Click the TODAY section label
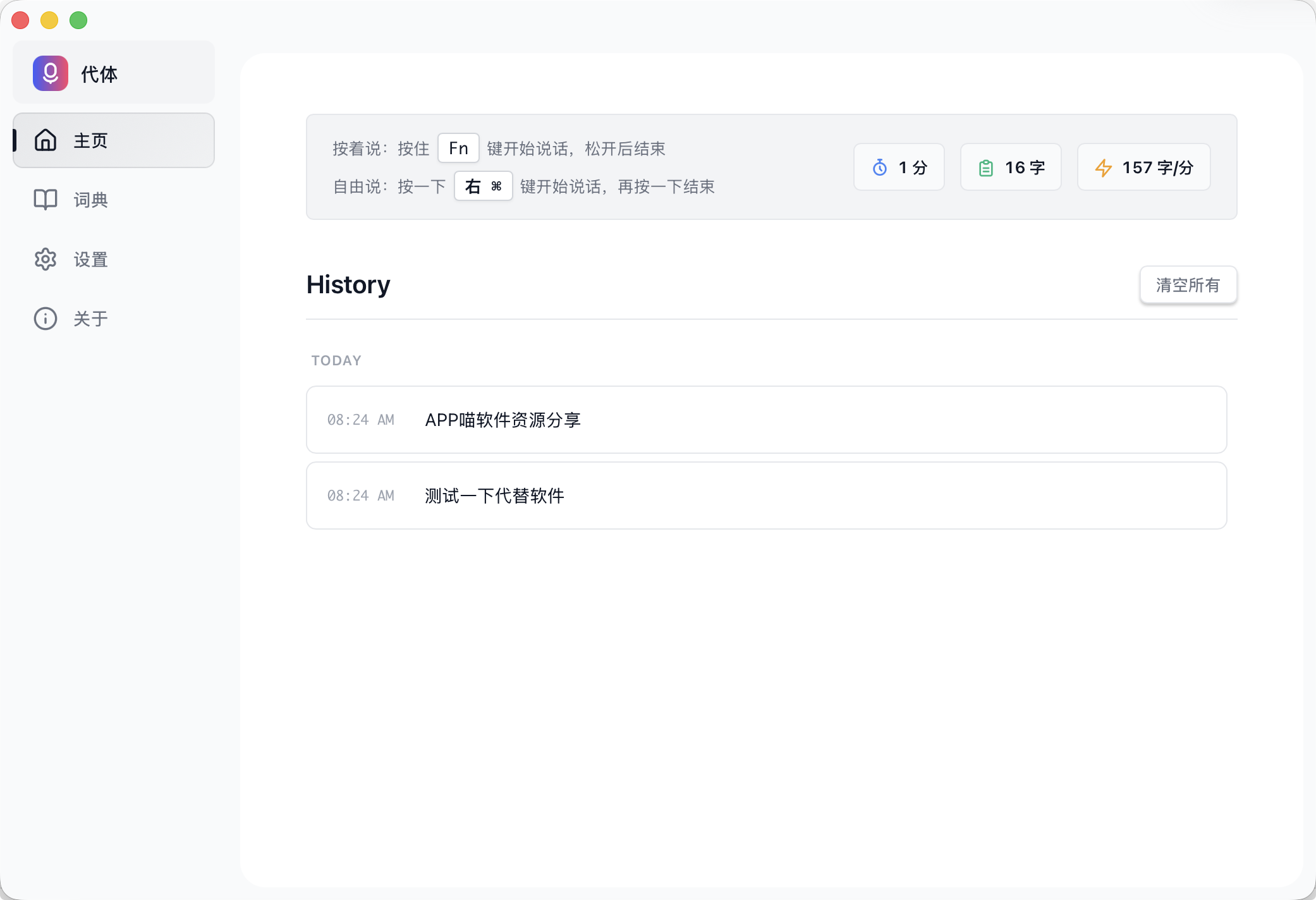The width and height of the screenshot is (1316, 900). [x=336, y=360]
